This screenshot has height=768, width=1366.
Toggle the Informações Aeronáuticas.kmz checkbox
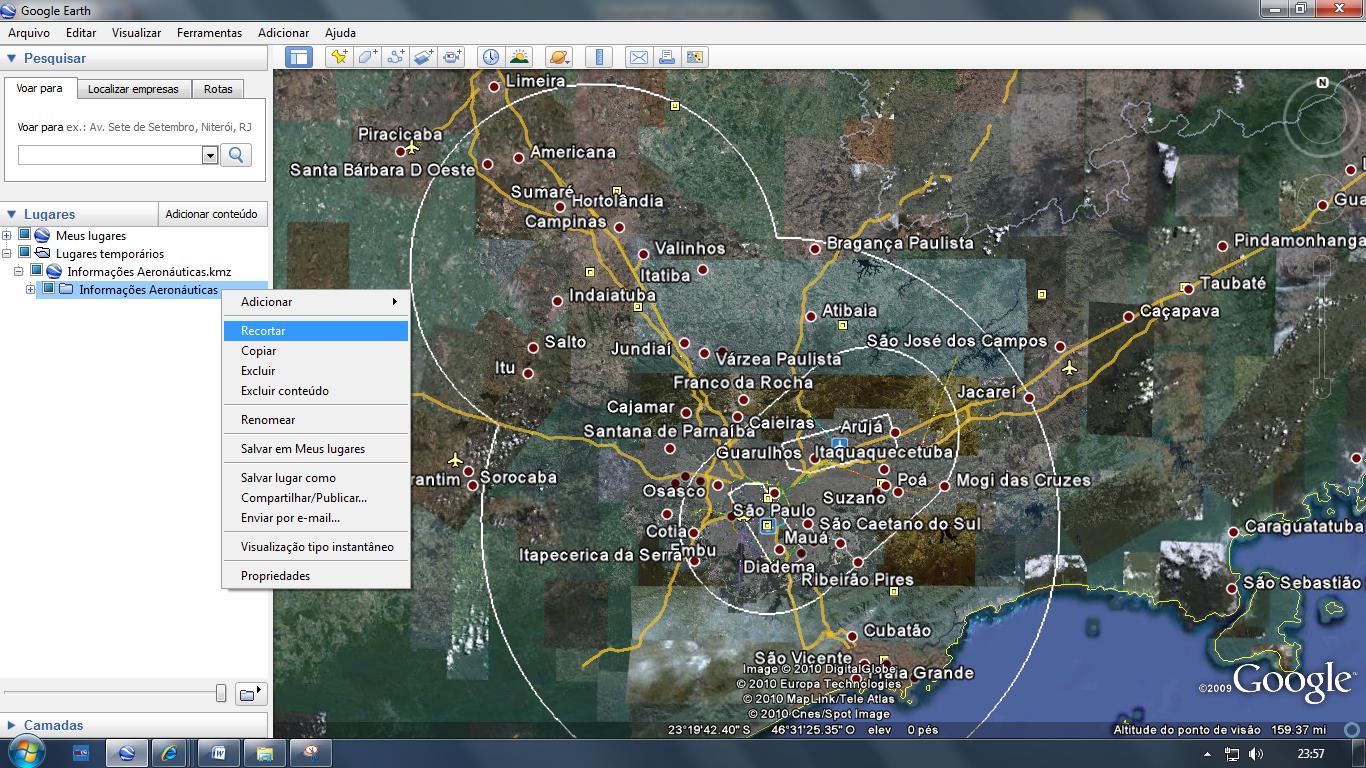37,271
